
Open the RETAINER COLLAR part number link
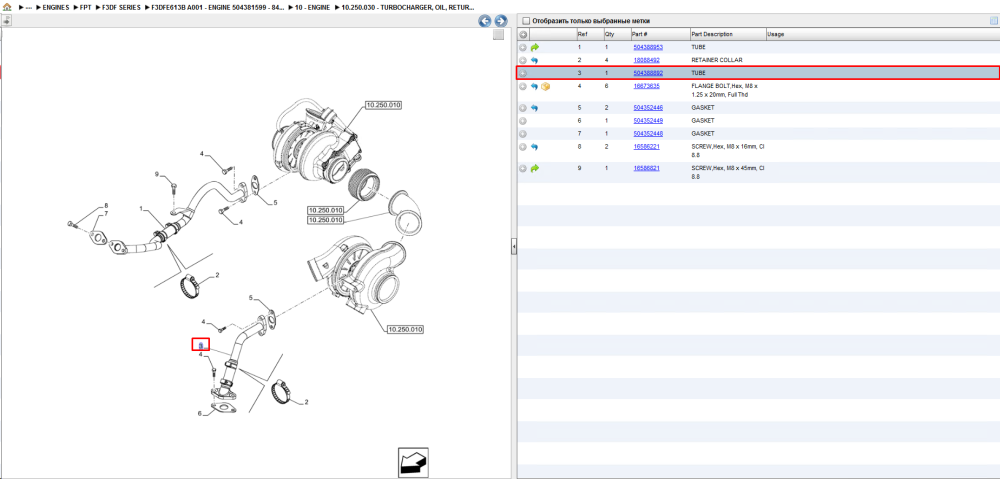coord(646,60)
